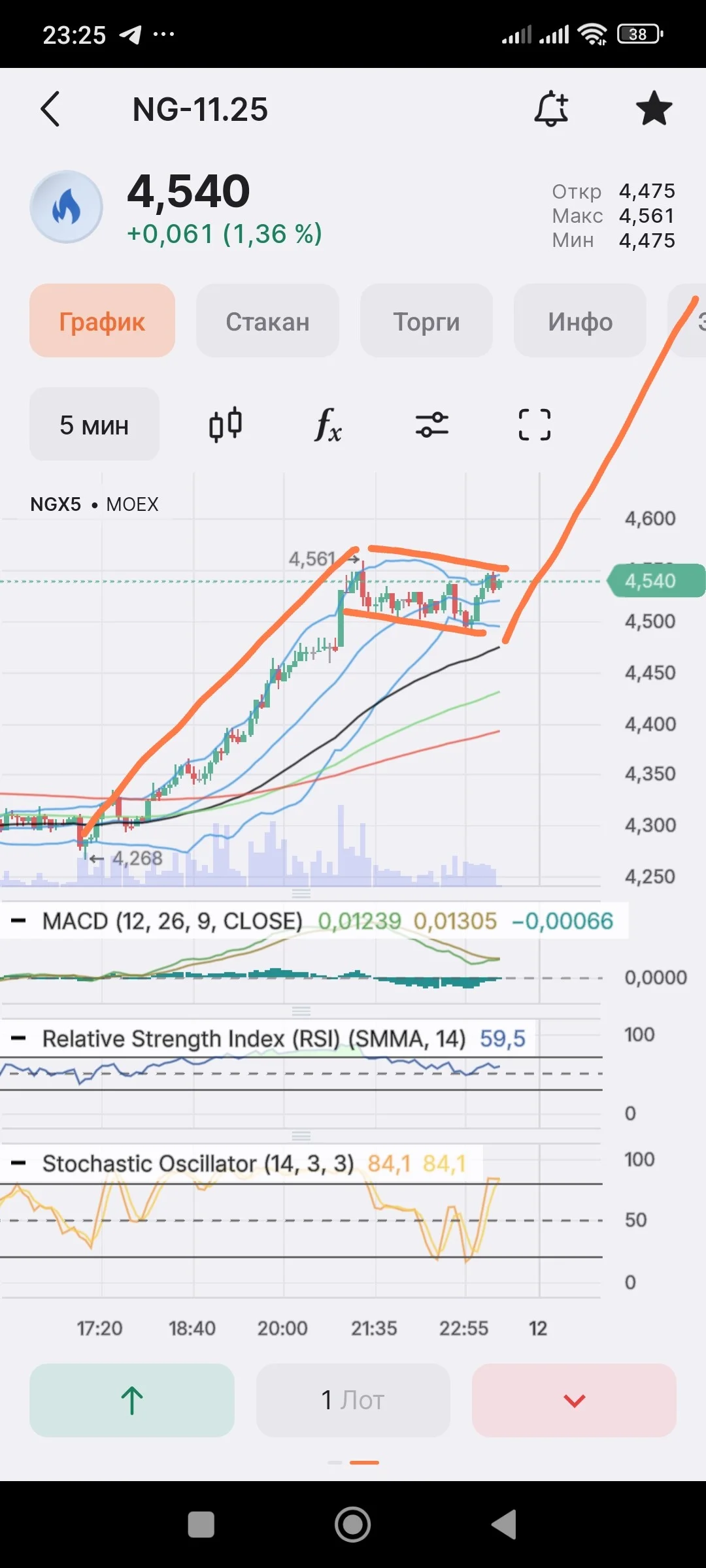Edit the 1 Лот quantity field

point(353,1400)
